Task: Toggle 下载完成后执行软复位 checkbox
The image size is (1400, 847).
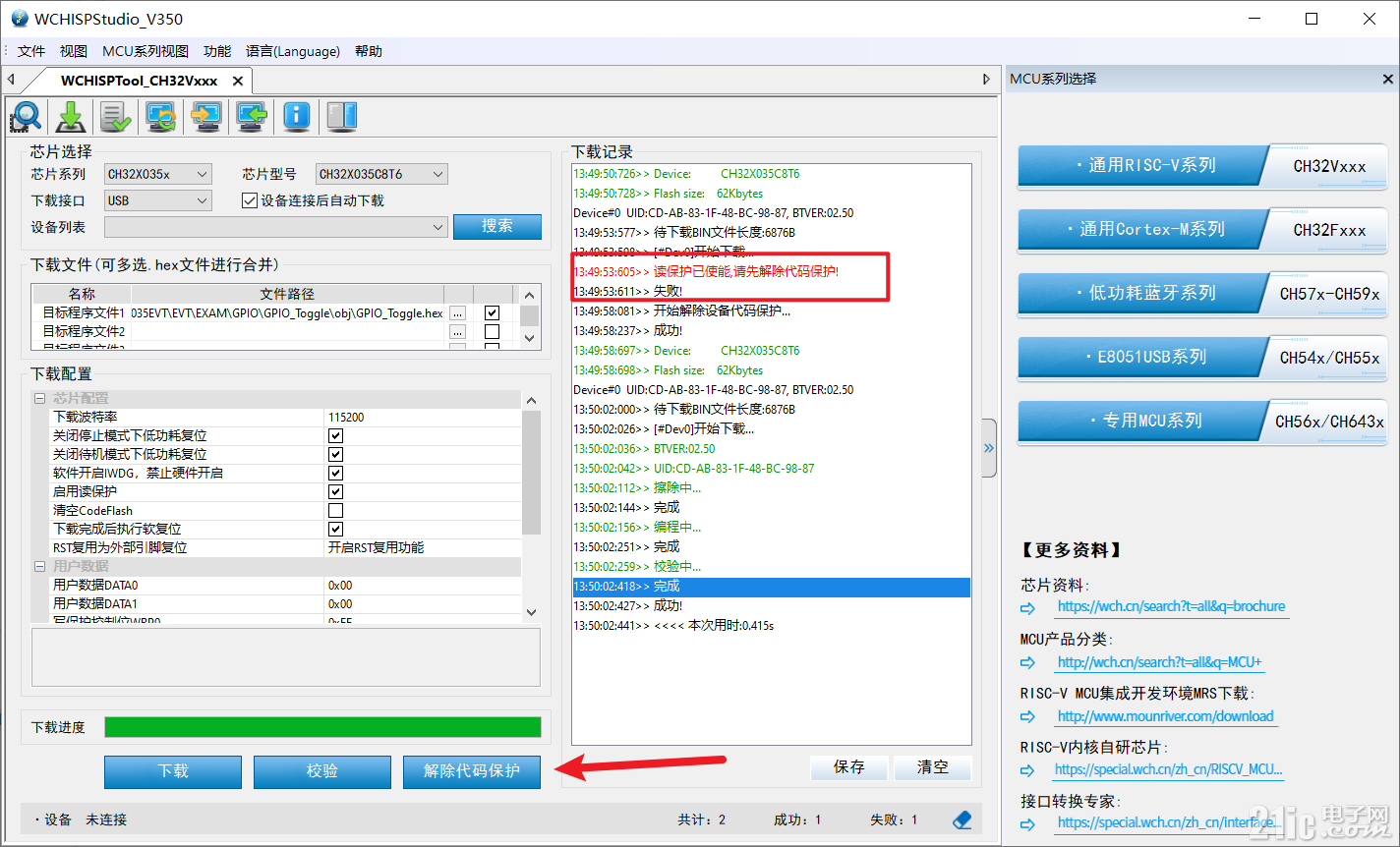Action: 335,529
